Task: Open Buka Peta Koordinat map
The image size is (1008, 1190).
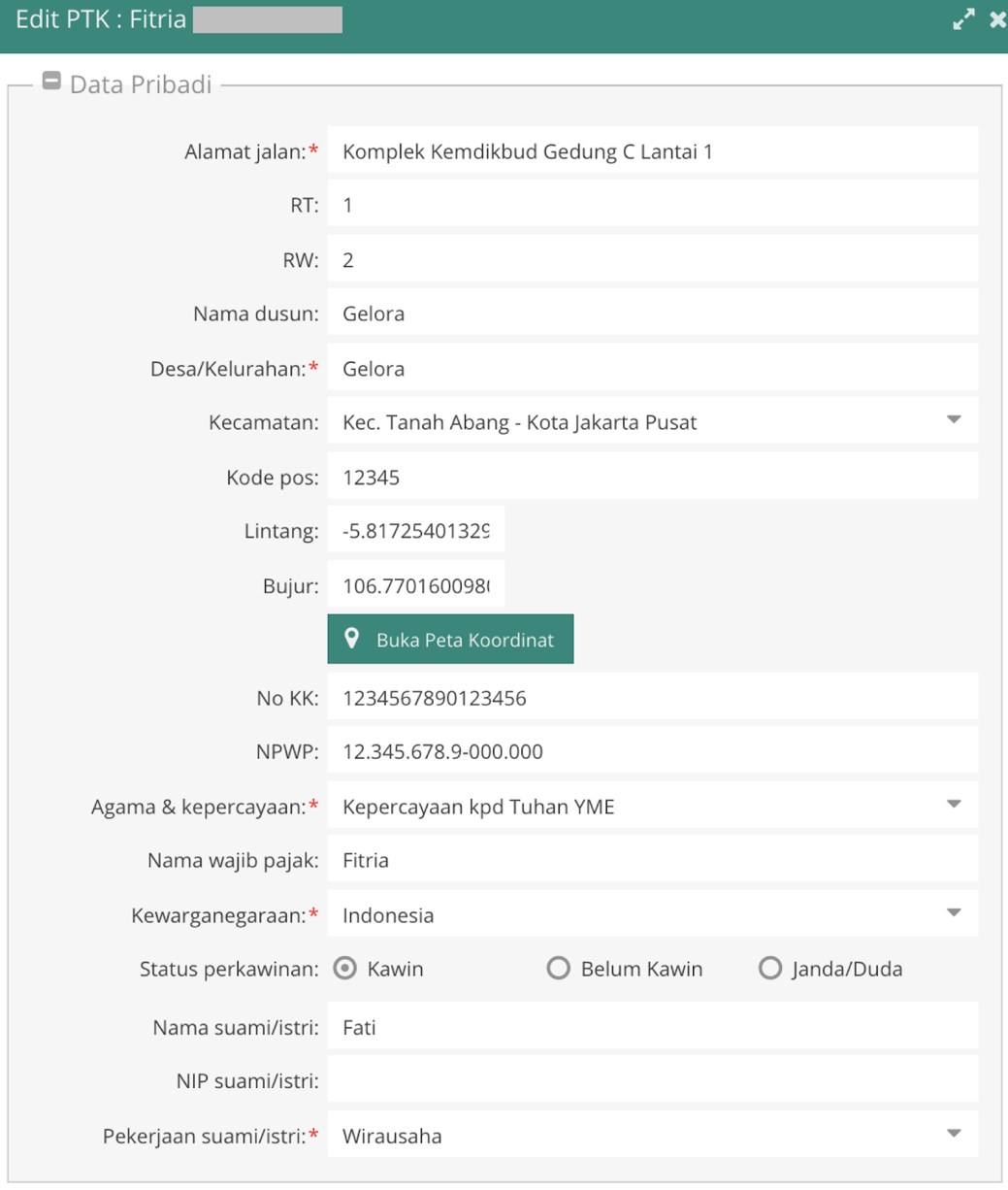Action: tap(450, 639)
